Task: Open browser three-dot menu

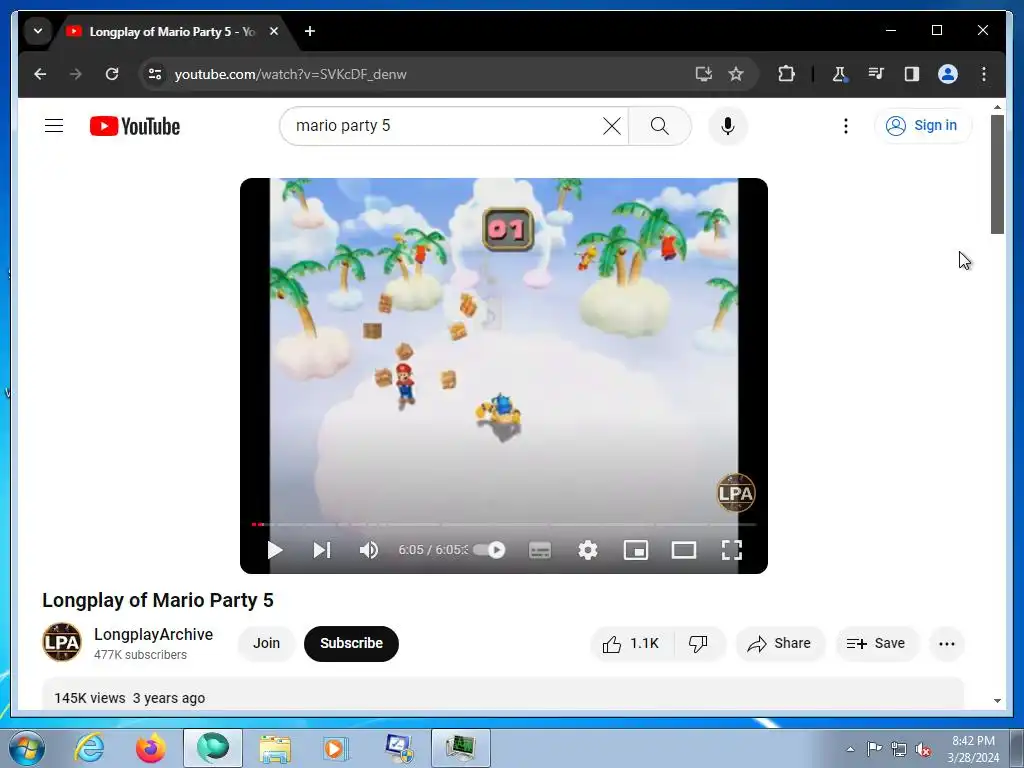Action: click(x=984, y=74)
